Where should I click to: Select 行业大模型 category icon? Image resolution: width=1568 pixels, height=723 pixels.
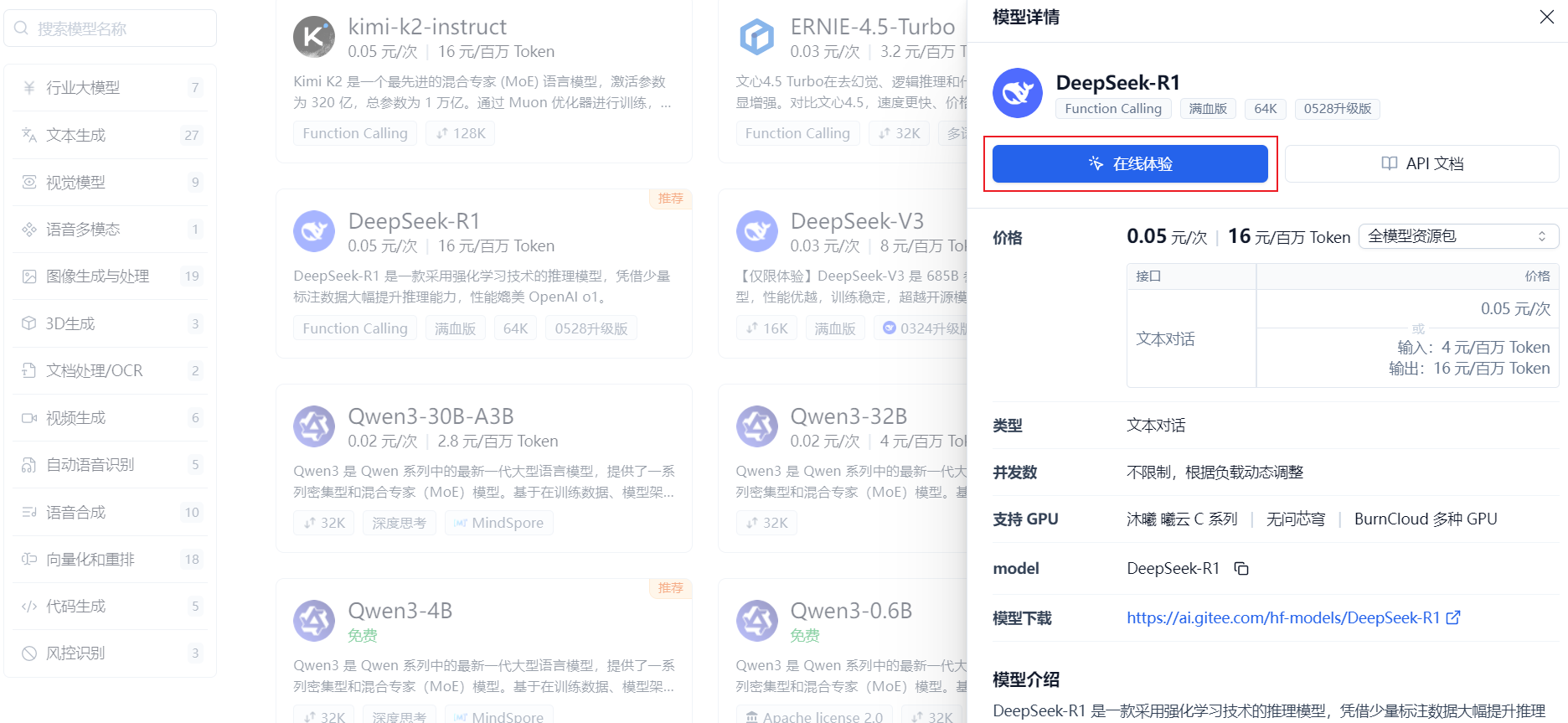click(29, 88)
